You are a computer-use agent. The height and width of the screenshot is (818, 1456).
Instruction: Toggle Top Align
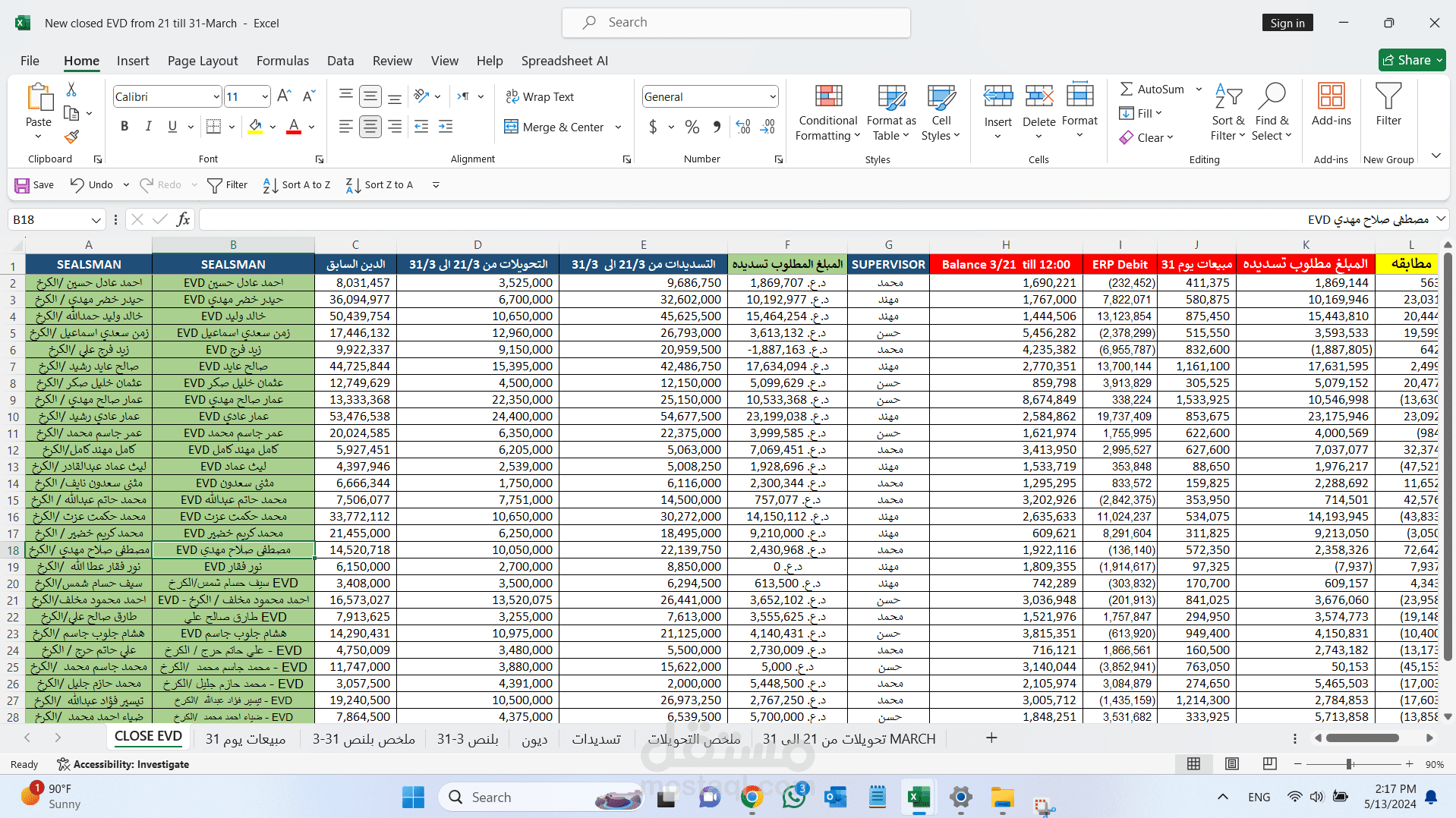346,96
